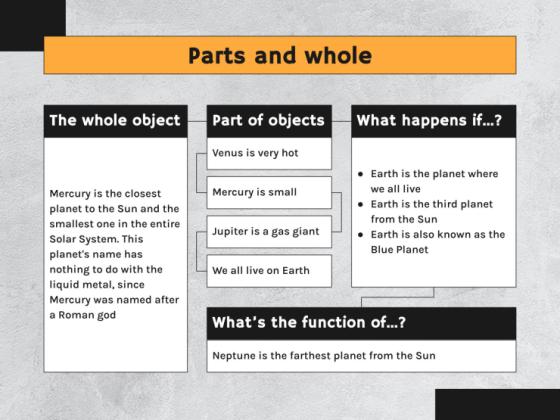Select the 'Venus is very hot' box
Image resolution: width=560 pixels, height=420 pixels.
tap(269, 154)
